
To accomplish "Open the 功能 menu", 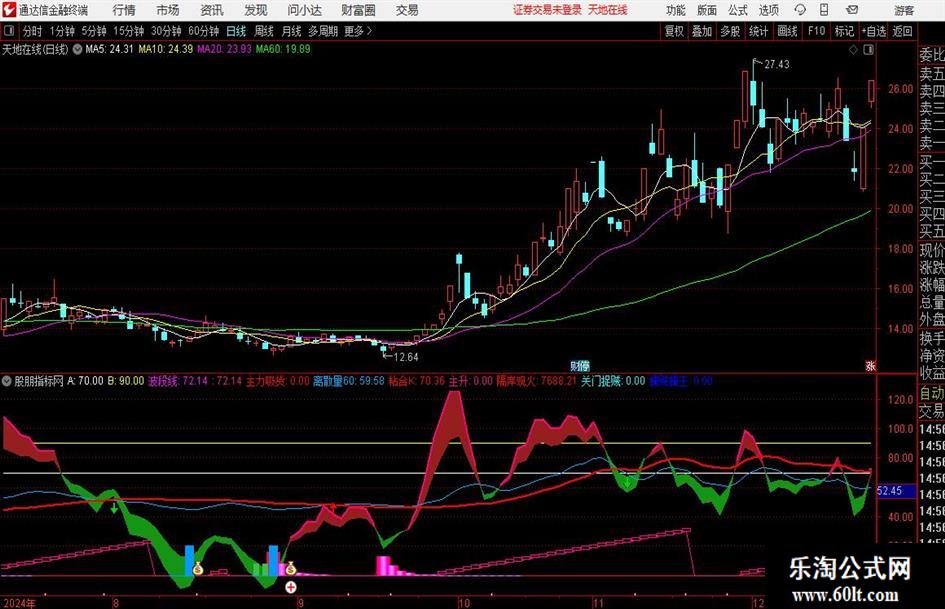I will coord(676,10).
